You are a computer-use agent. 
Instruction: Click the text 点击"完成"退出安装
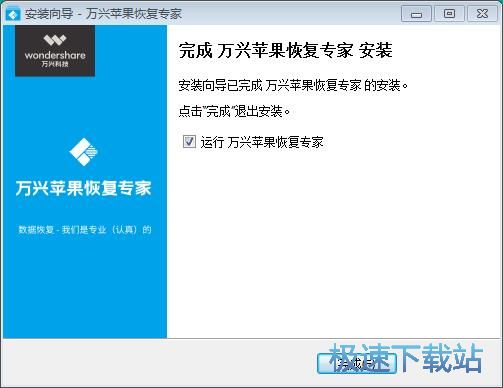pos(234,111)
